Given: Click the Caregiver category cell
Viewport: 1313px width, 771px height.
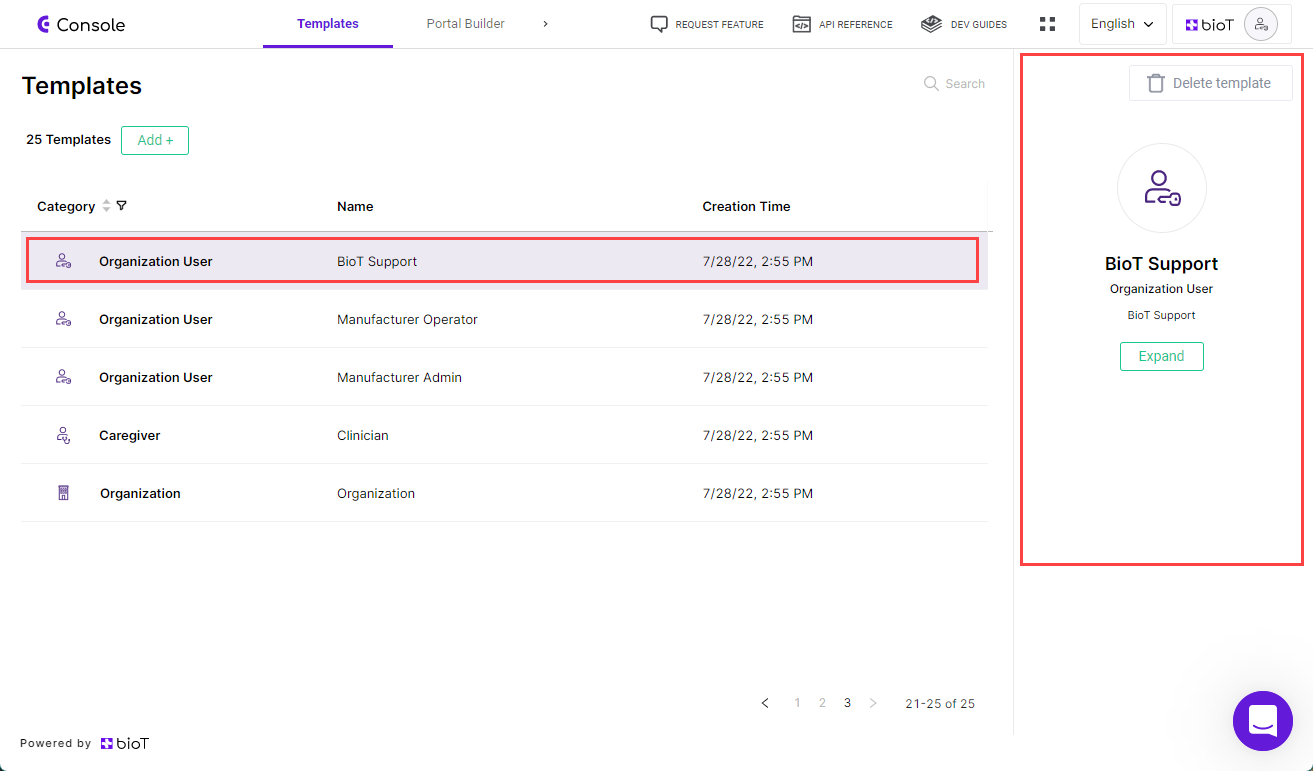Looking at the screenshot, I should pyautogui.click(x=130, y=436).
